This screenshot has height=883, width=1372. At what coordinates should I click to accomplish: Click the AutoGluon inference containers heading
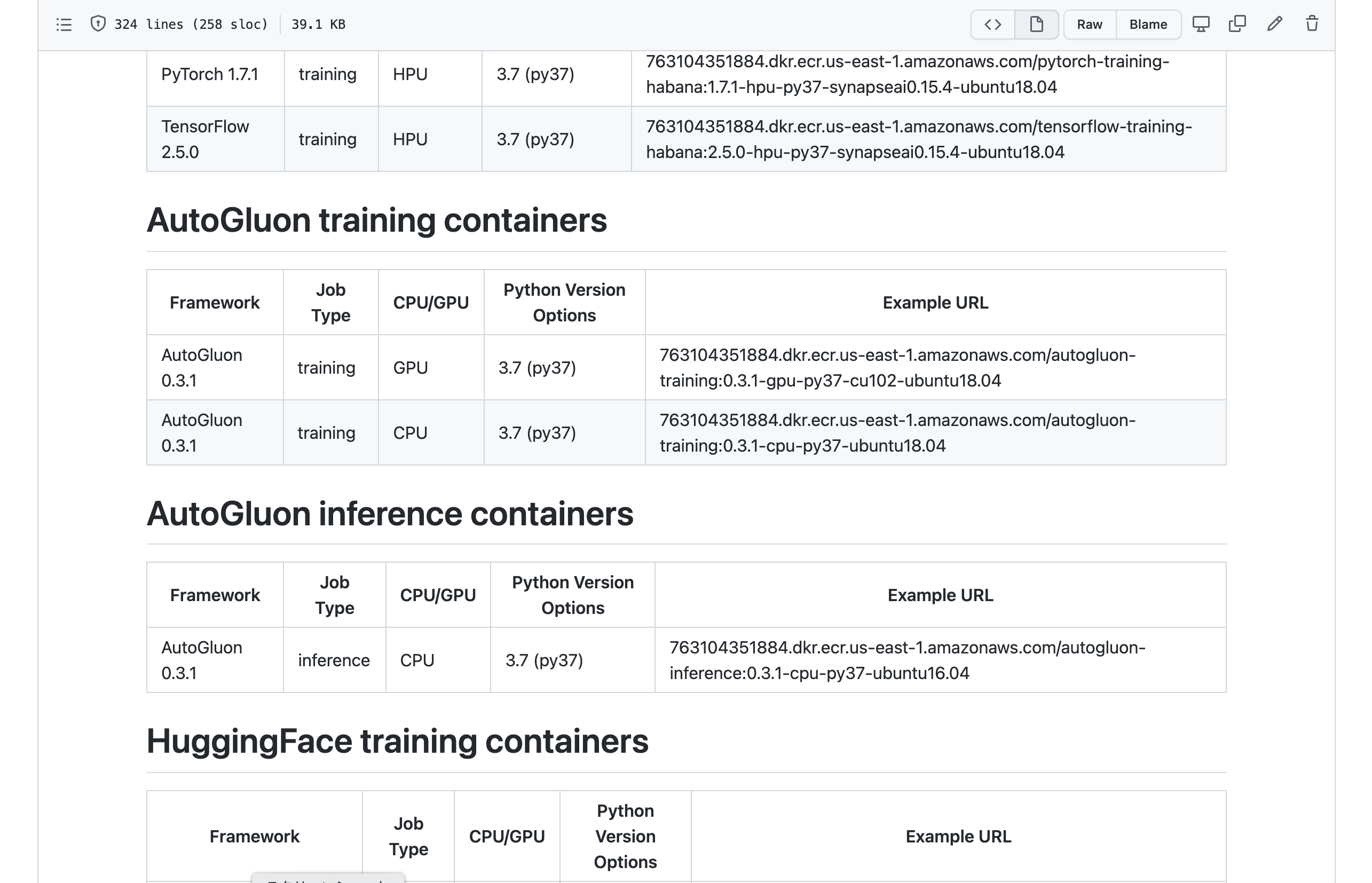click(x=390, y=514)
